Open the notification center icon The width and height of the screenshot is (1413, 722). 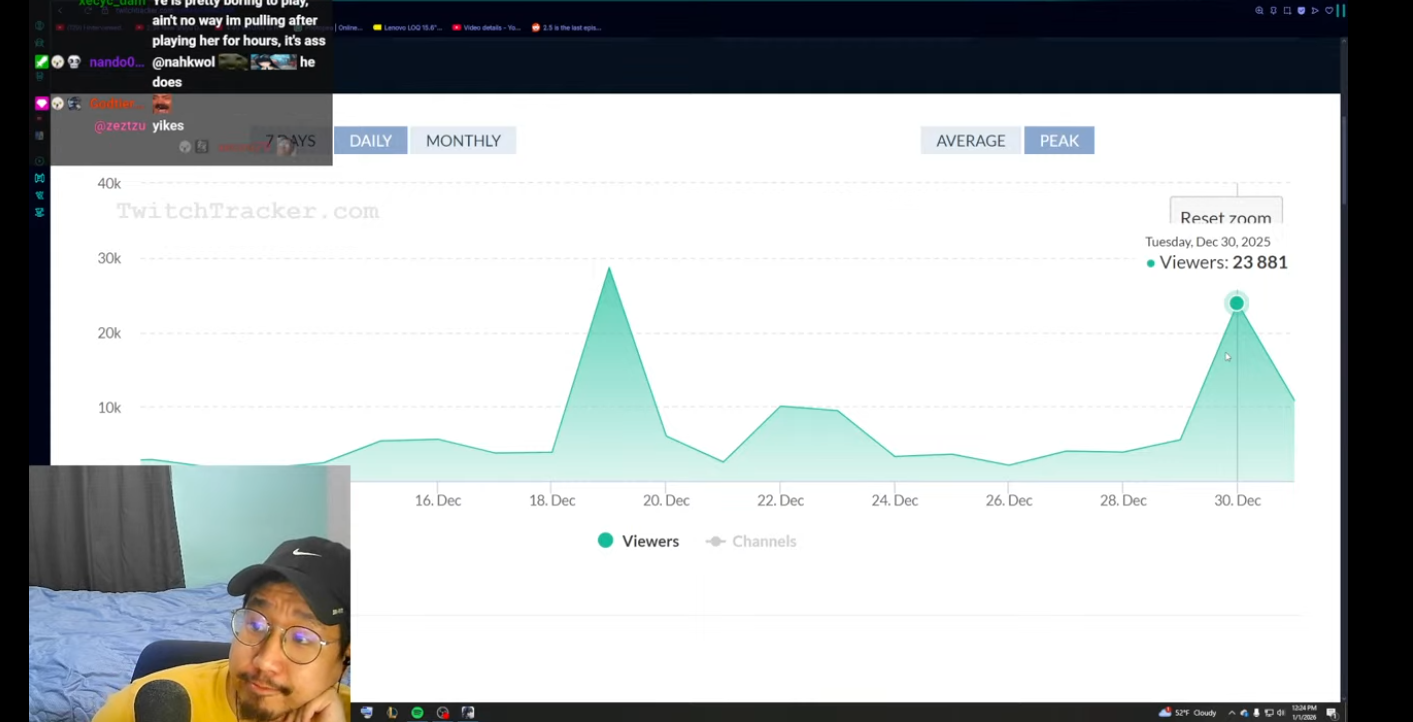(x=1331, y=713)
